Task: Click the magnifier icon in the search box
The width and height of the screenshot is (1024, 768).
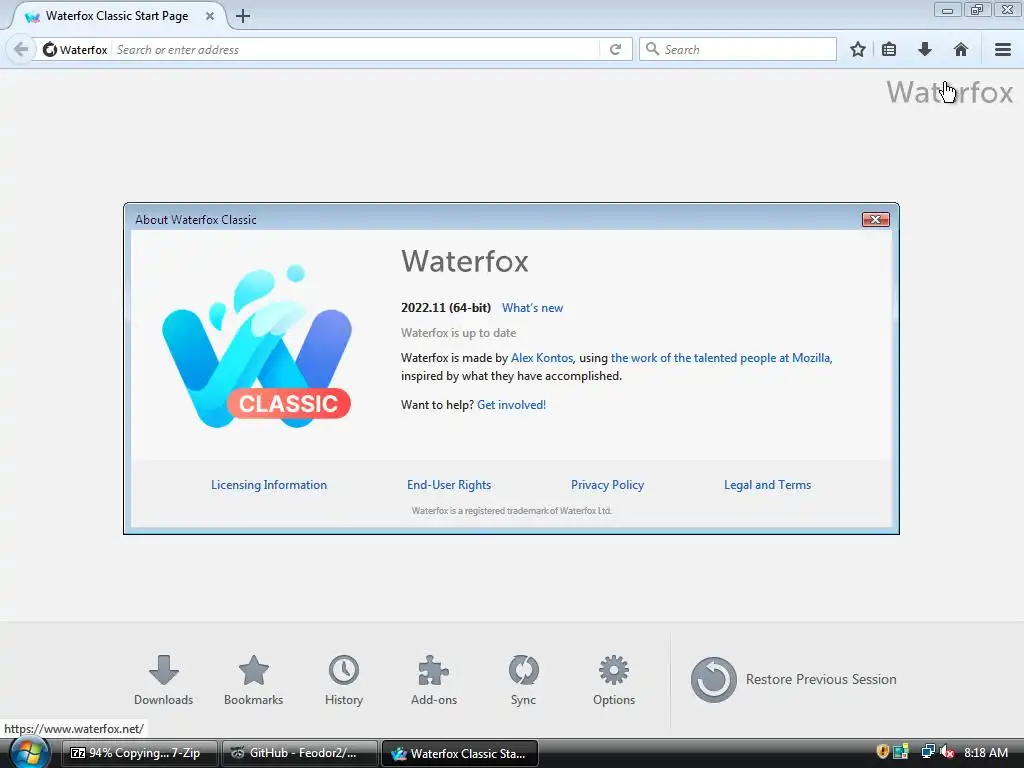Action: [652, 48]
